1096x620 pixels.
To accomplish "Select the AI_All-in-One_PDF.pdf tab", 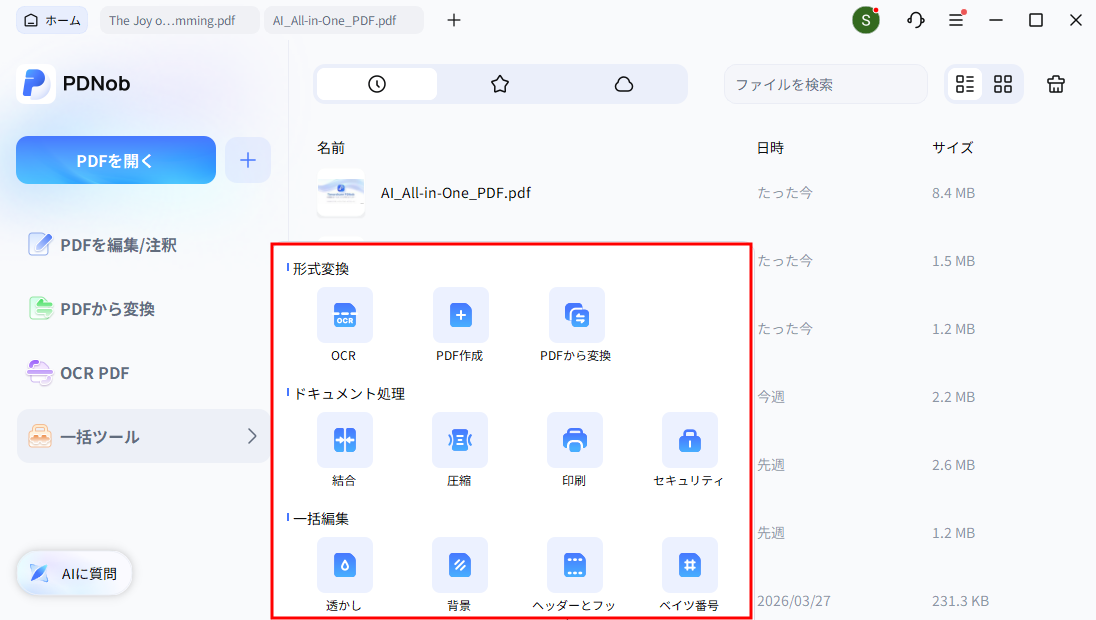I will click(x=344, y=18).
